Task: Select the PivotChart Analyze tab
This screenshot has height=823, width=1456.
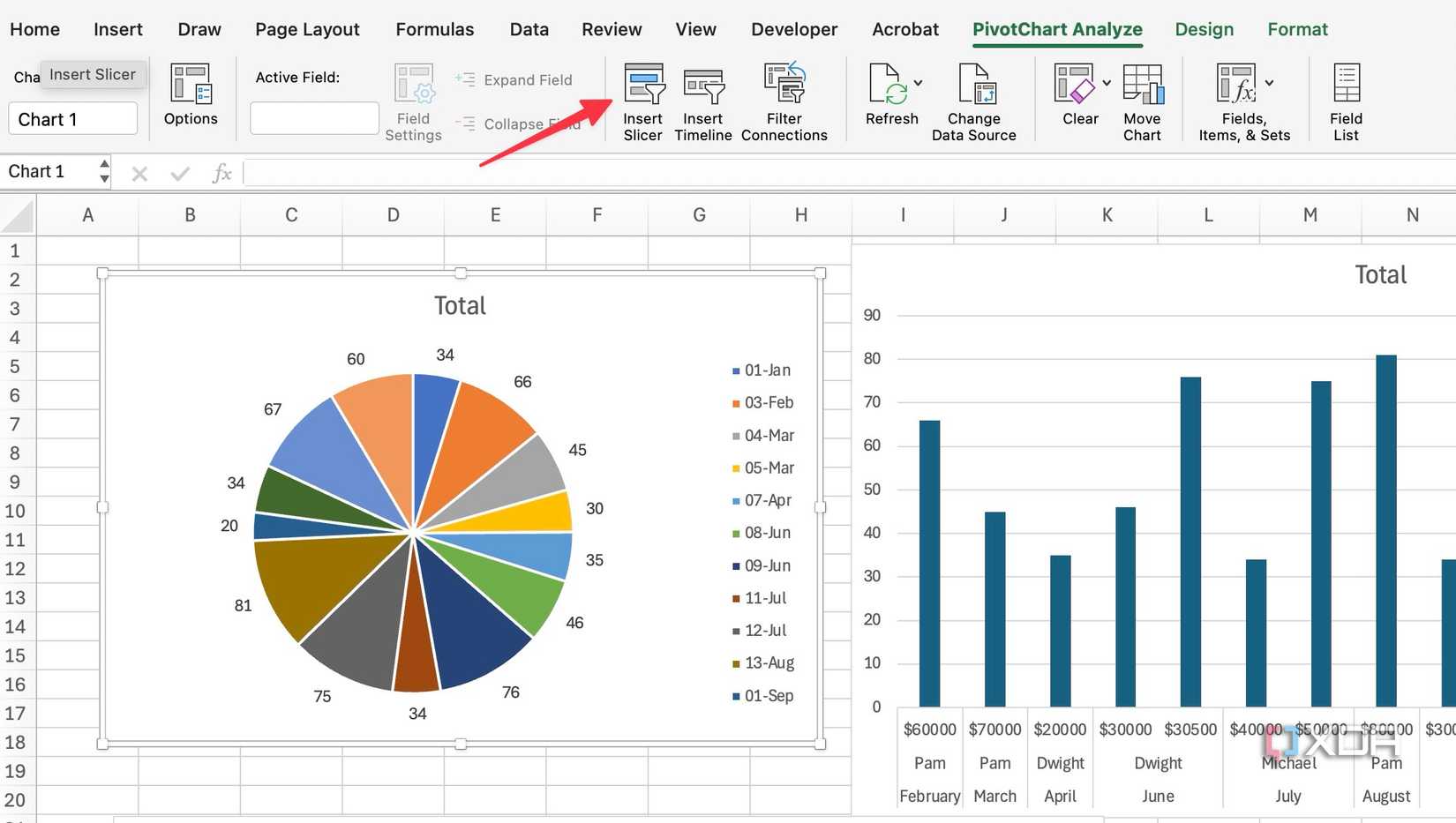Action: point(1057,29)
